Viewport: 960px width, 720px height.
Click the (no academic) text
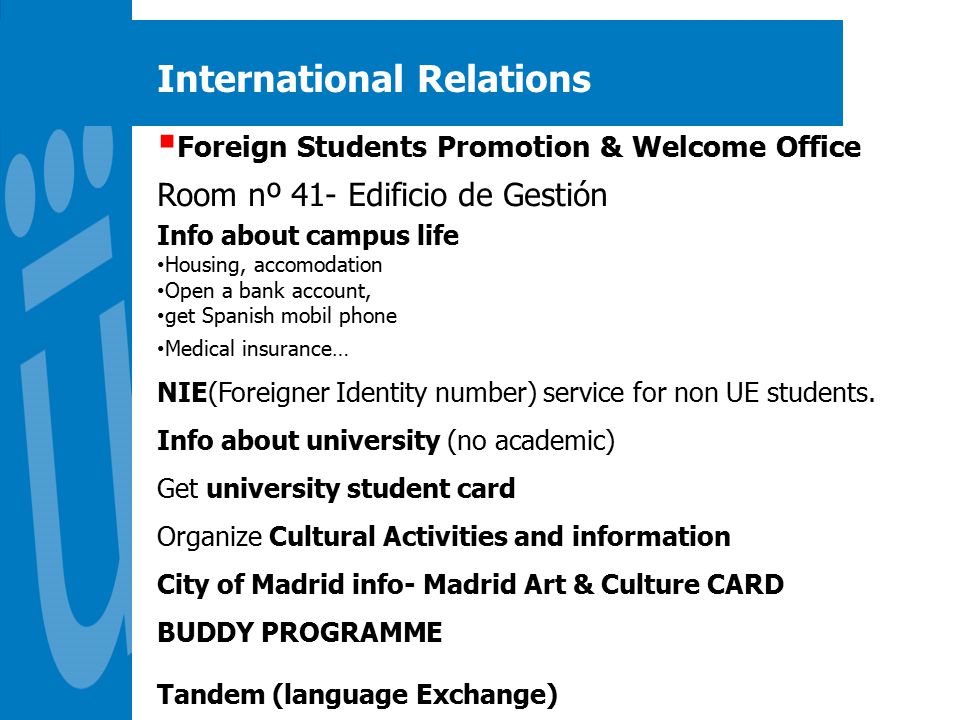pyautogui.click(x=531, y=441)
